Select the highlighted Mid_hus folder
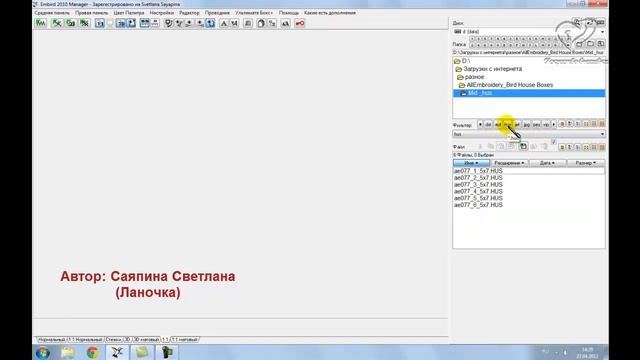The height and width of the screenshot is (360, 640). tap(529, 93)
